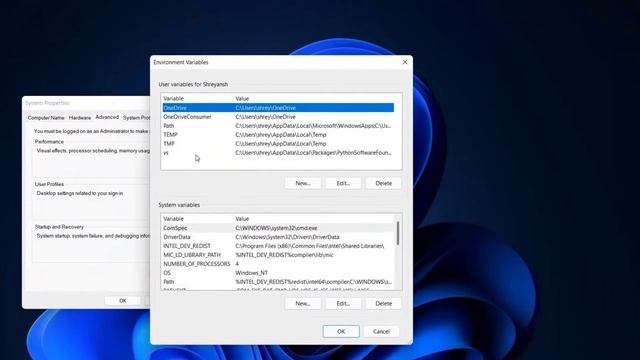Select the vs user variable
This screenshot has width=640, height=360.
point(278,153)
